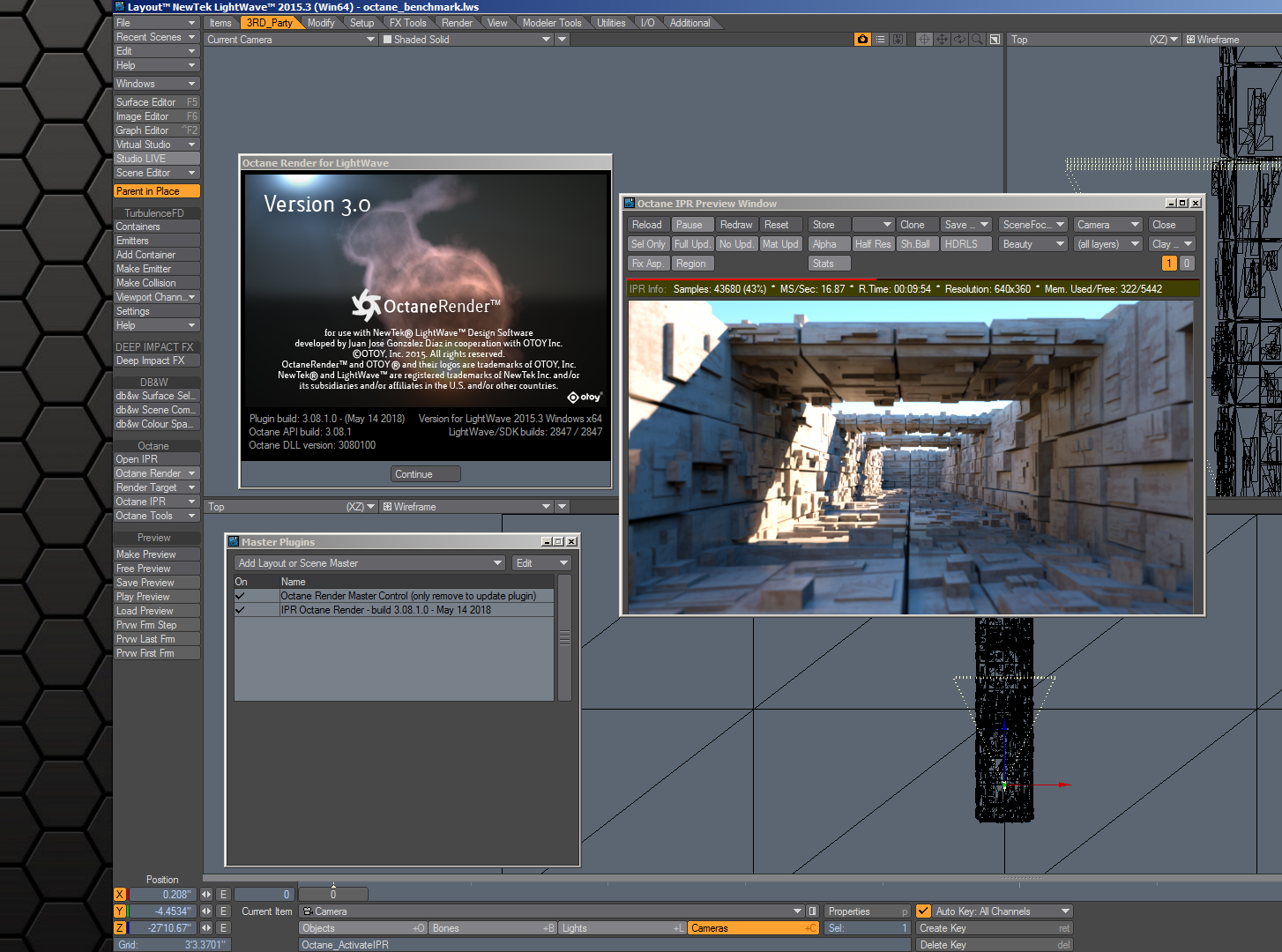The width and height of the screenshot is (1282, 952).
Task: Open the File menu
Action: (x=157, y=23)
